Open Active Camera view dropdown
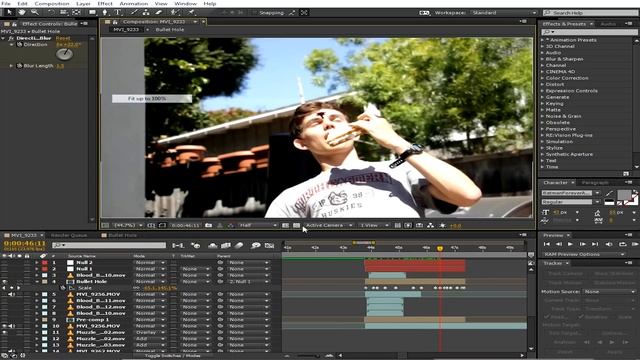The height and width of the screenshot is (360, 640). 329,225
